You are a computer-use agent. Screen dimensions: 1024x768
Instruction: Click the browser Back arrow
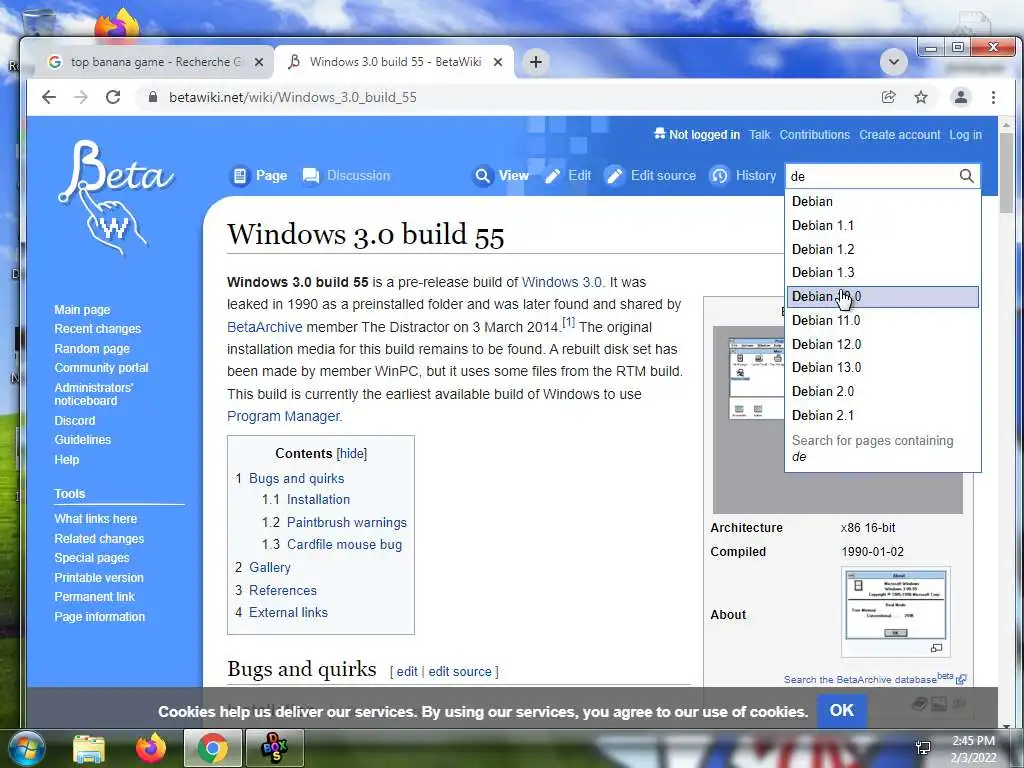pos(49,97)
